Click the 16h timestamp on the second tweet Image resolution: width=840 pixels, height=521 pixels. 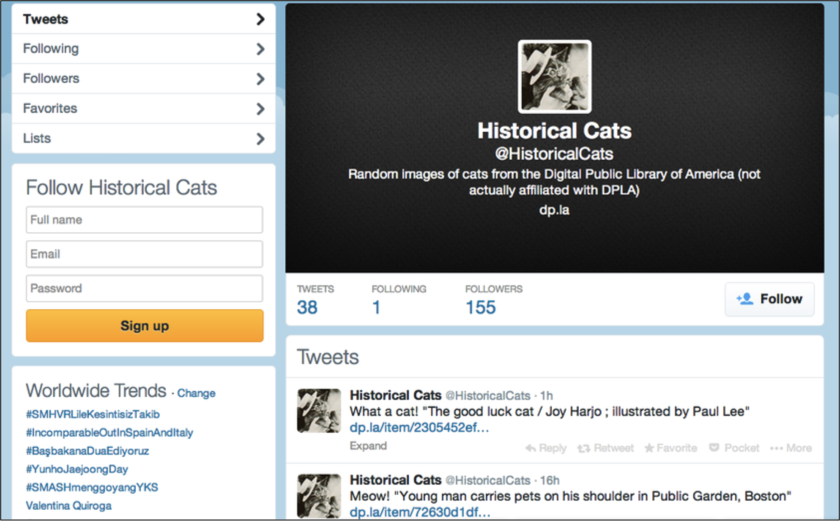tap(550, 480)
